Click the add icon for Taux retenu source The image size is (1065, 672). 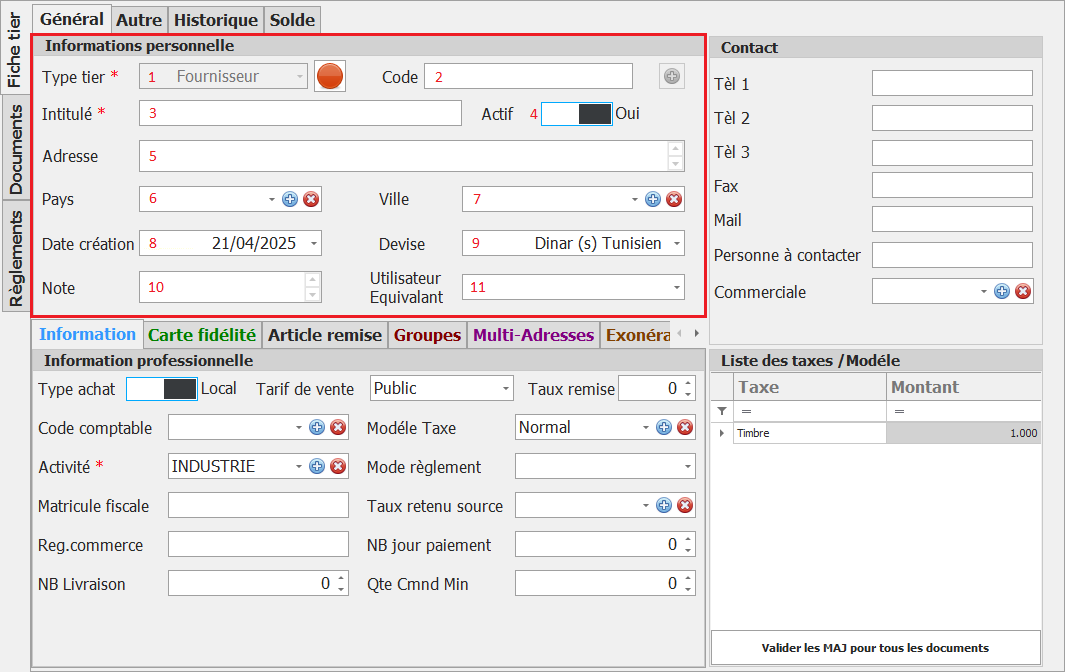pyautogui.click(x=664, y=506)
